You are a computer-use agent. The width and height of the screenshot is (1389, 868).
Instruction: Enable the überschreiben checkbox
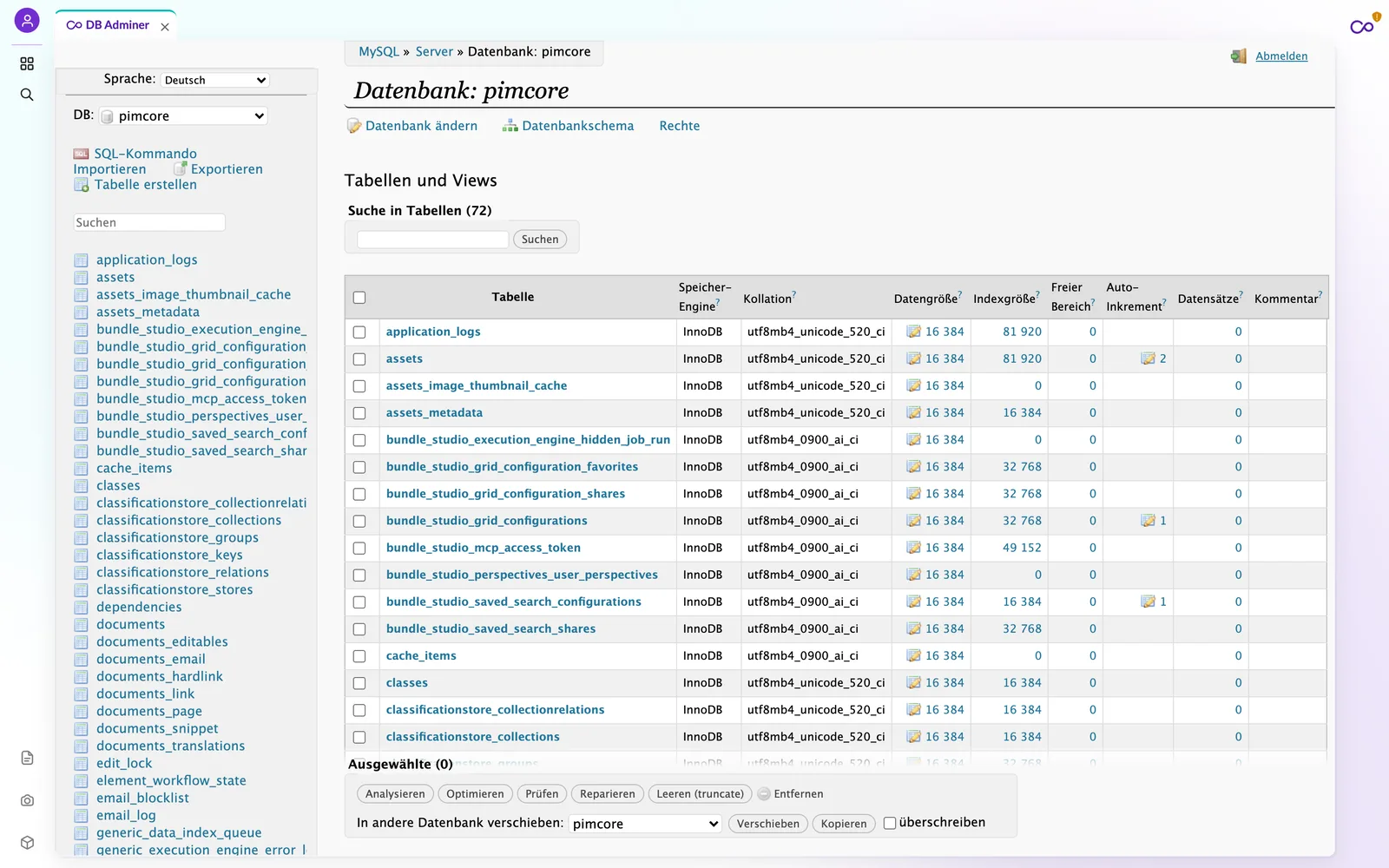(890, 823)
